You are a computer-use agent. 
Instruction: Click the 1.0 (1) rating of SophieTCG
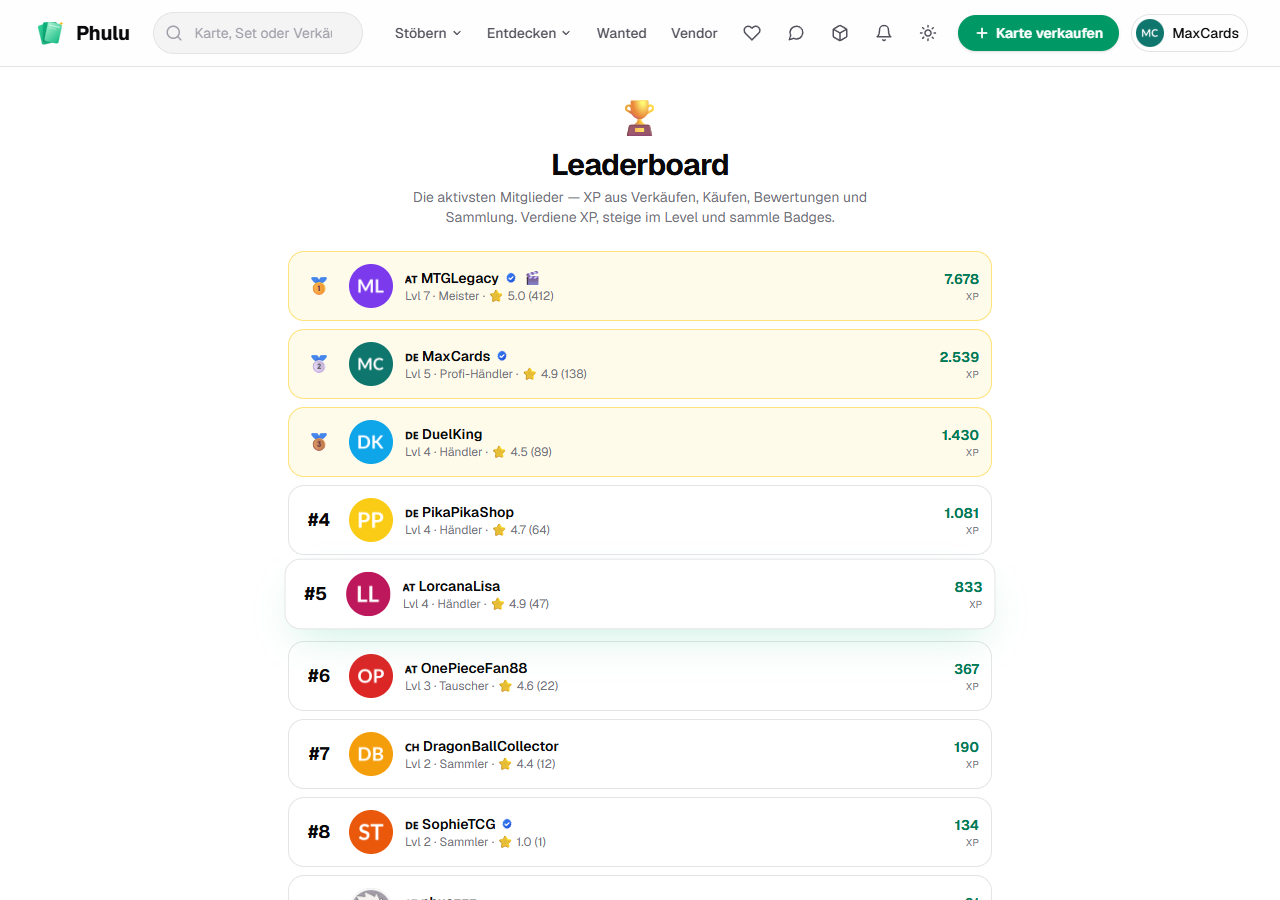pyautogui.click(x=531, y=842)
